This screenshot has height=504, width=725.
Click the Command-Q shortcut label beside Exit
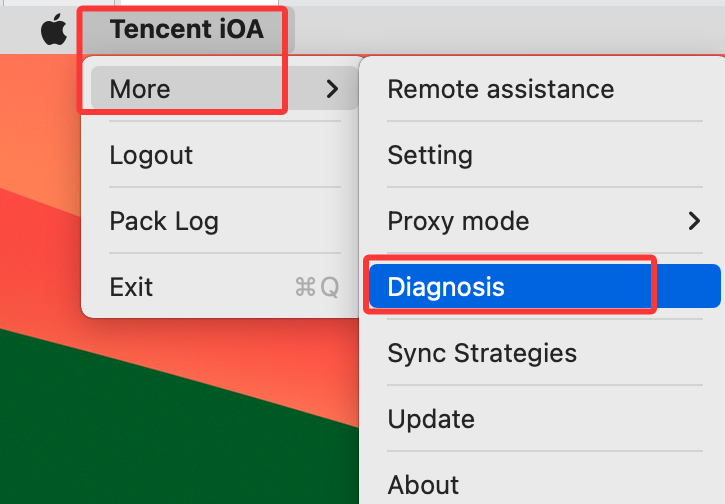pos(317,287)
